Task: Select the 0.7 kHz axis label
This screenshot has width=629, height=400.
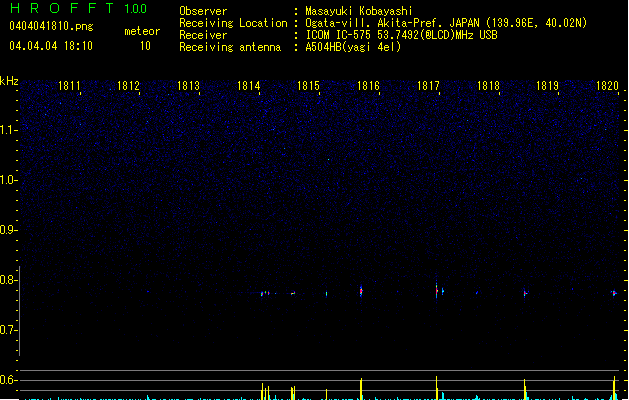Action: point(8,330)
